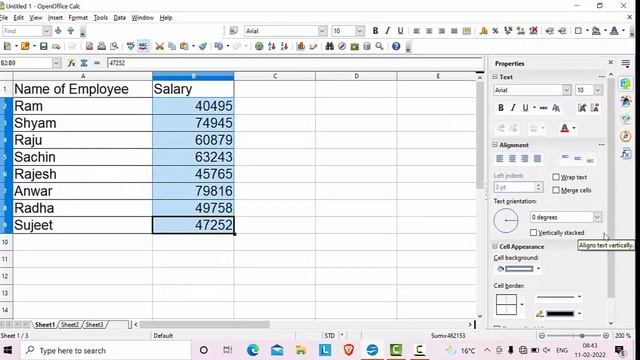
Task: Open the Font Name dropdown in the toolbar
Action: pyautogui.click(x=322, y=31)
